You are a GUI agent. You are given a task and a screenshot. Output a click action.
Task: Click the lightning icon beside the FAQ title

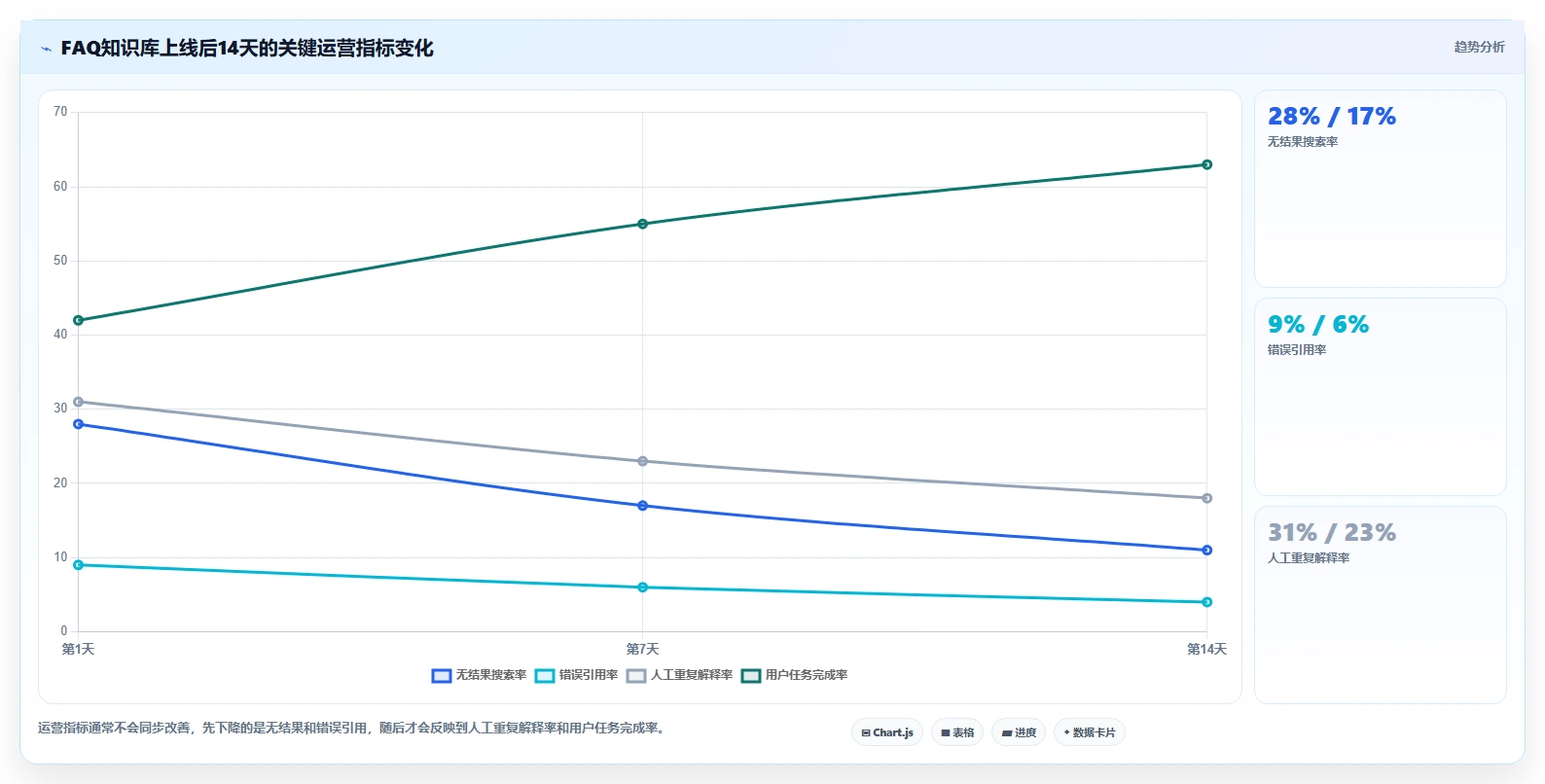click(46, 49)
